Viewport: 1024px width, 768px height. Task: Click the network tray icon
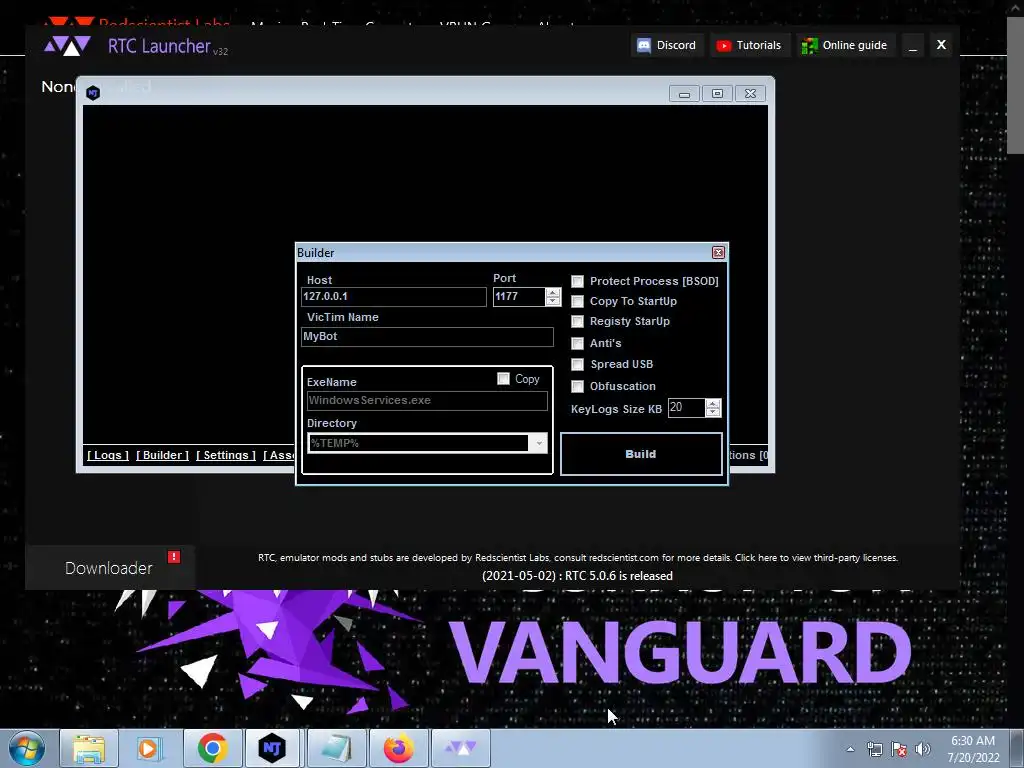click(874, 749)
